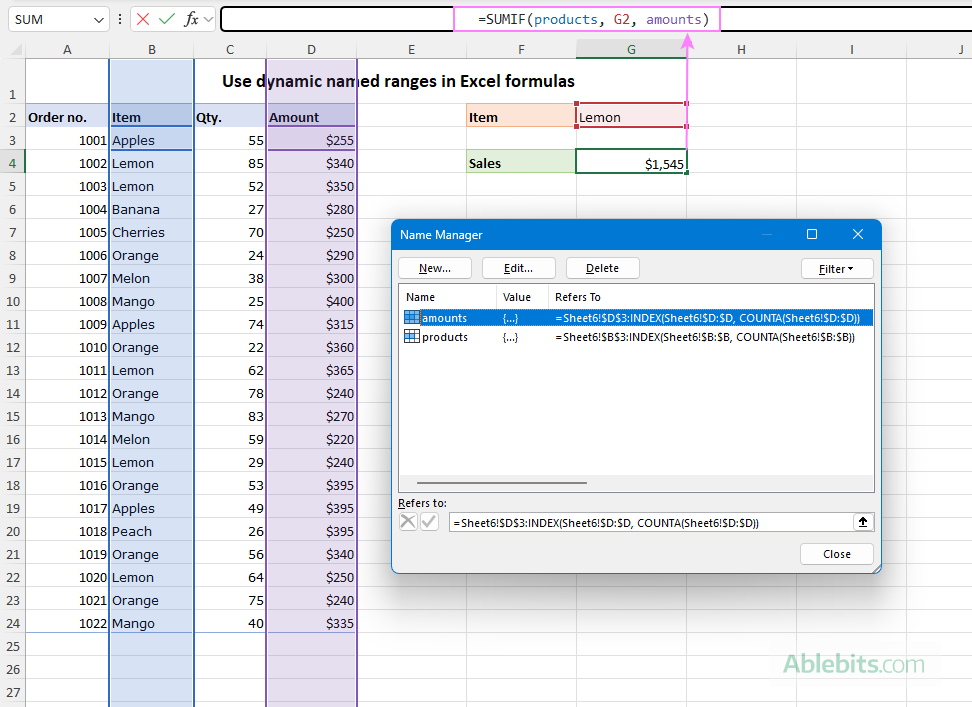Confirm the entry with the checkmark icon
972x707 pixels.
(167, 19)
